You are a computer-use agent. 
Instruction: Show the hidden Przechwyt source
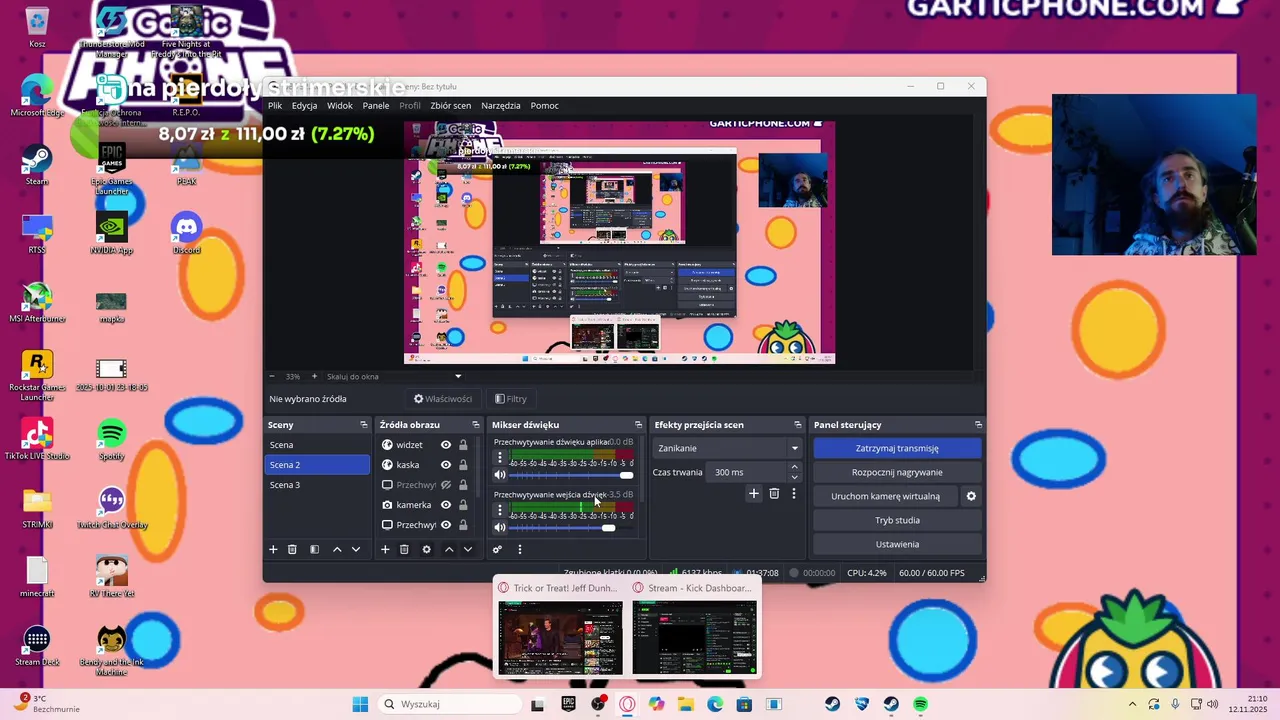click(446, 485)
